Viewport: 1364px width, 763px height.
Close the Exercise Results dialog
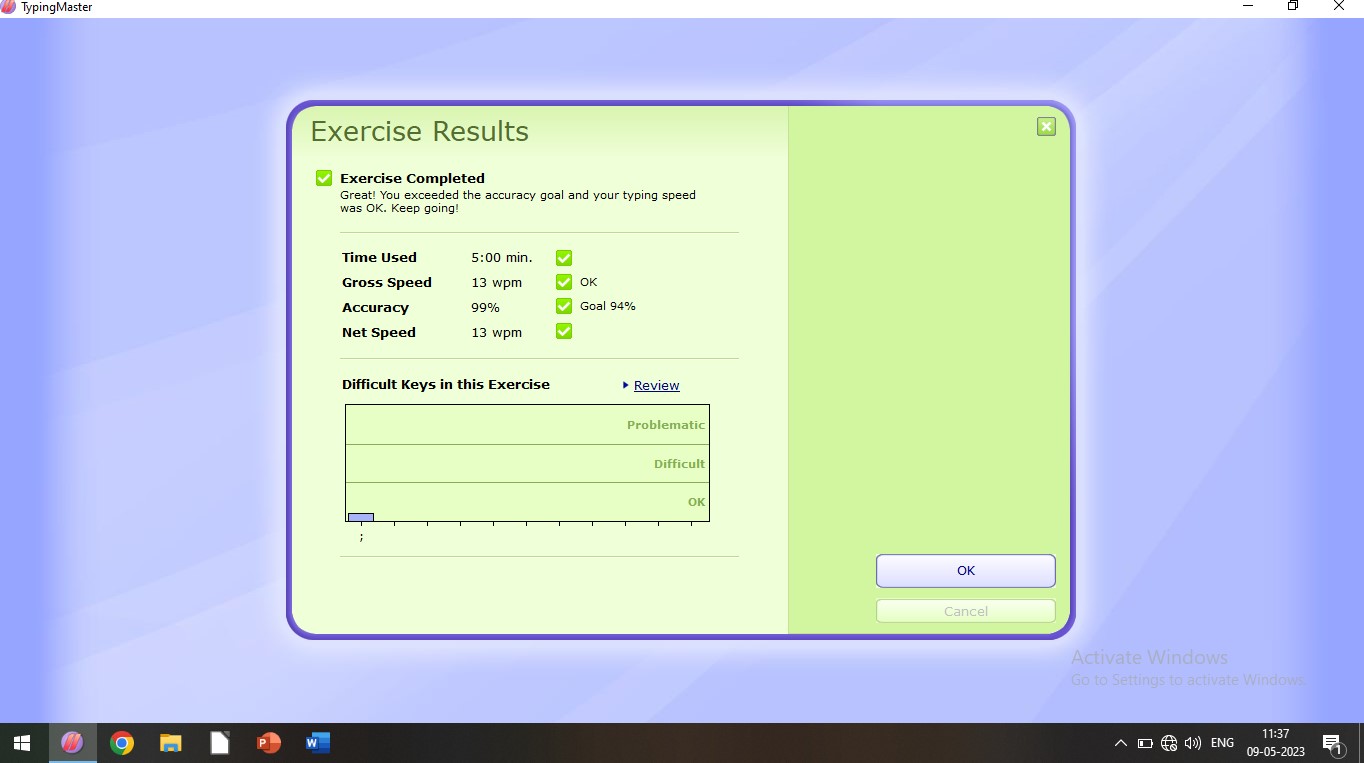point(1046,126)
